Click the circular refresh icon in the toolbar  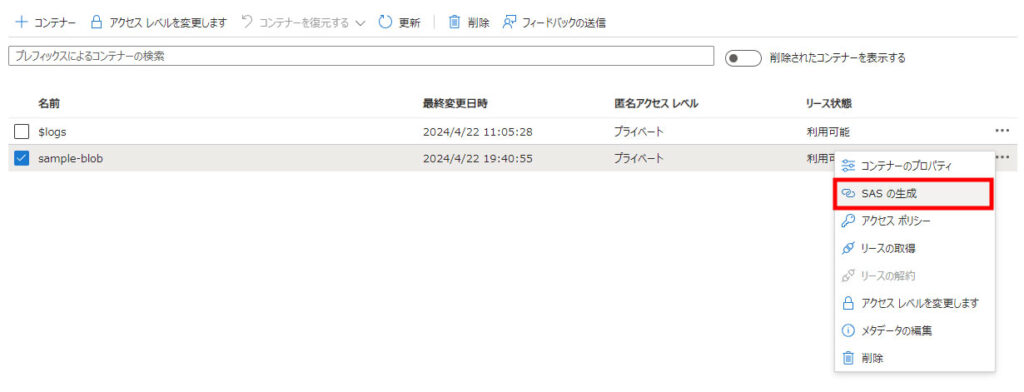(386, 22)
